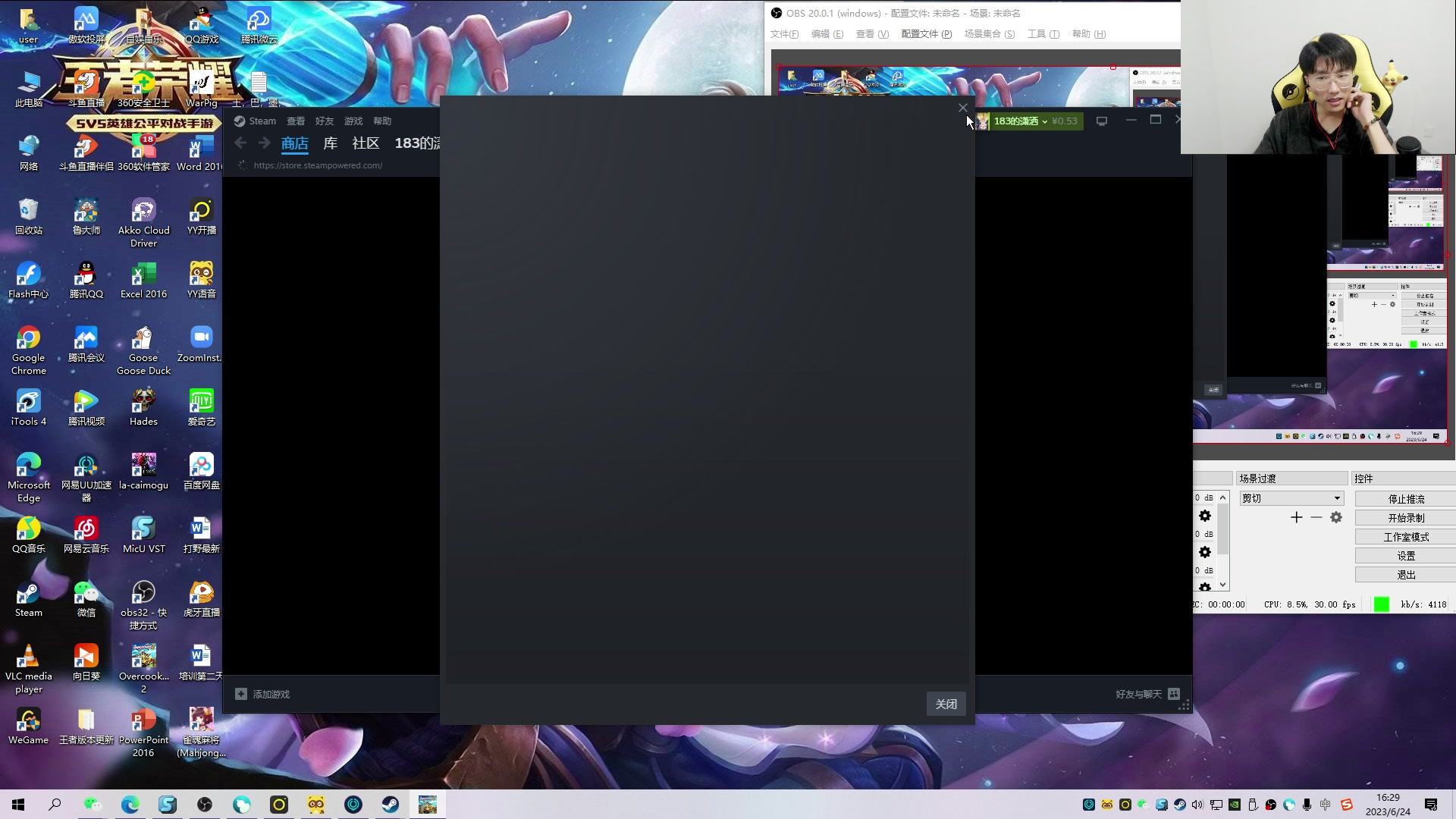The height and width of the screenshot is (819, 1456).
Task: Click 退出 in OBS controls
Action: [x=1405, y=575]
